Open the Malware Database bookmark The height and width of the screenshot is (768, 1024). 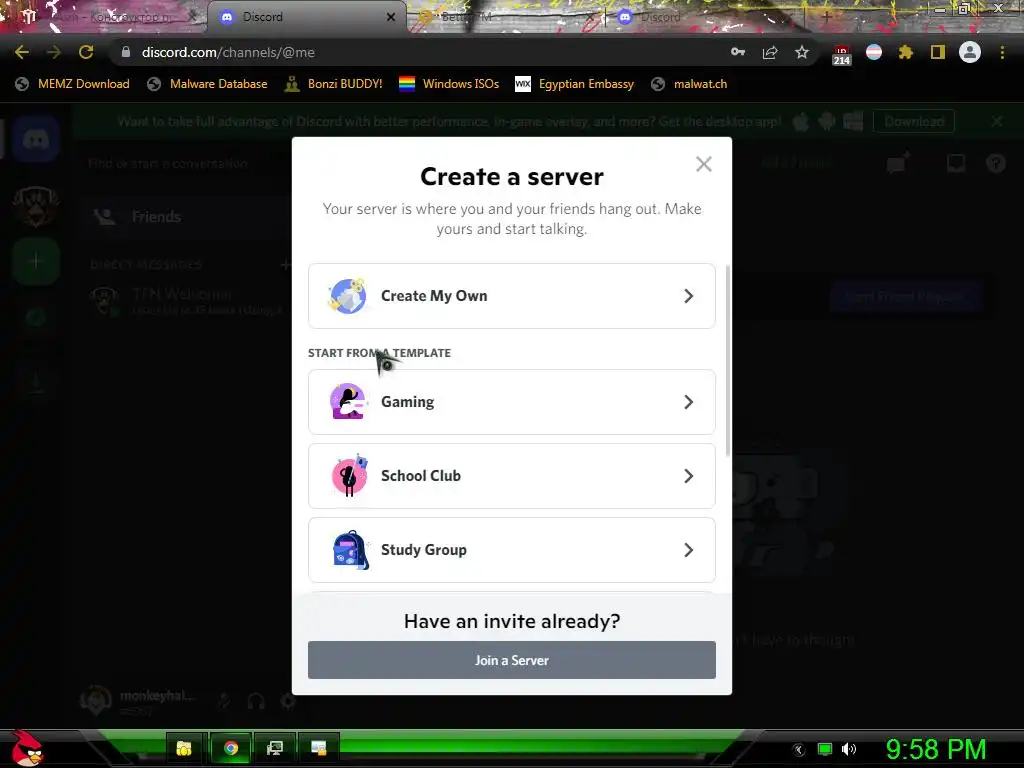pyautogui.click(x=208, y=84)
